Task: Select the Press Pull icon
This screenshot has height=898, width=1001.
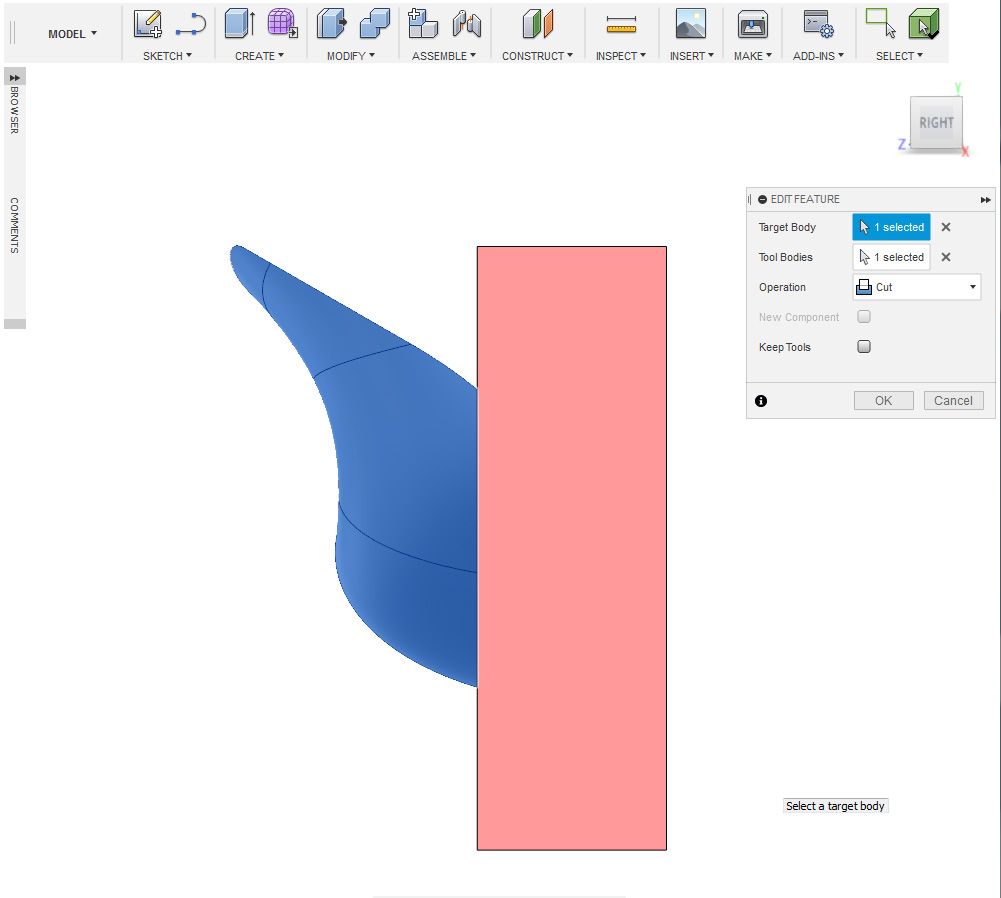Action: click(332, 24)
